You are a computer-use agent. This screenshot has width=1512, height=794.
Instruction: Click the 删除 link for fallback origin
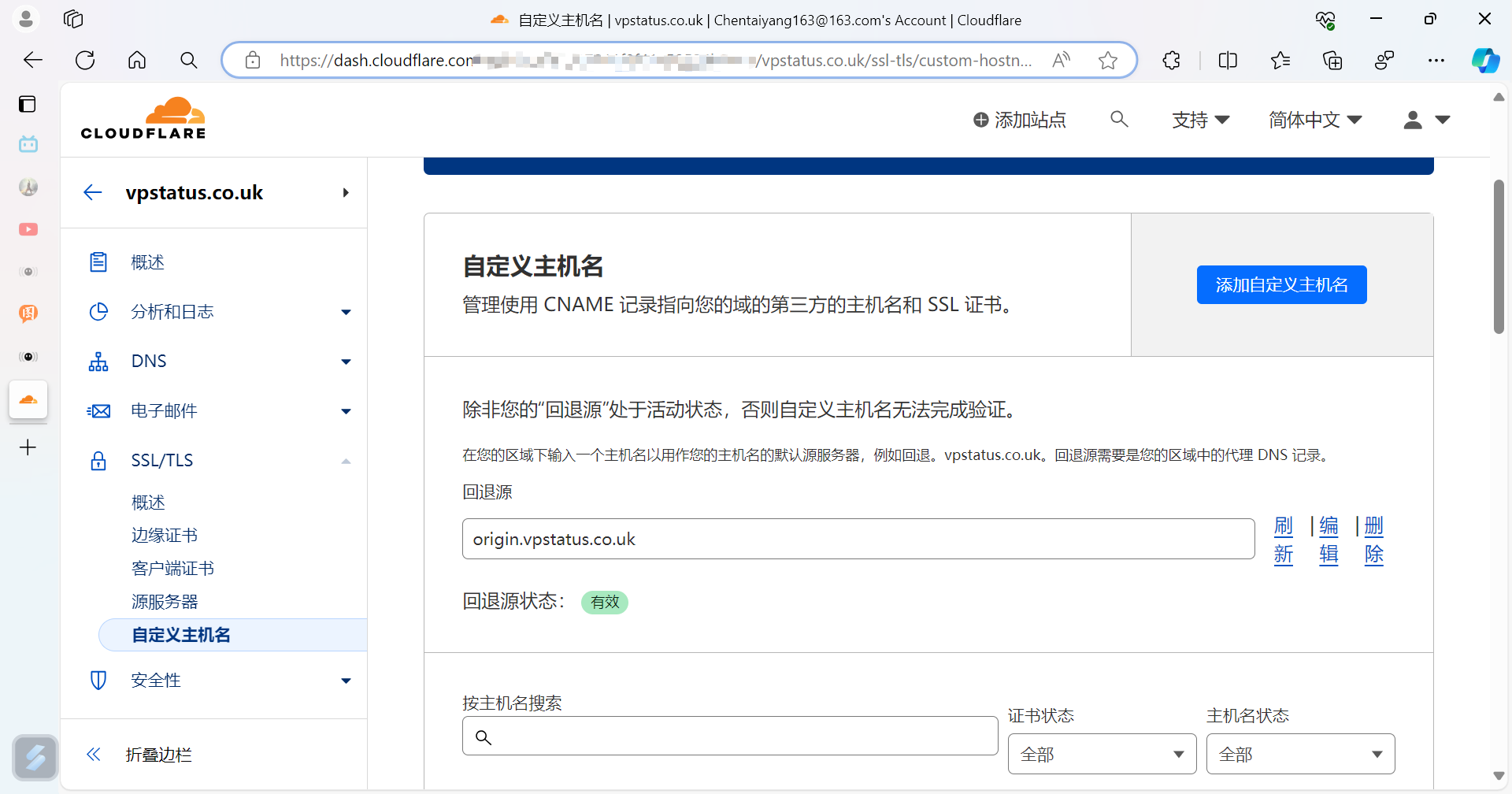(x=1373, y=540)
